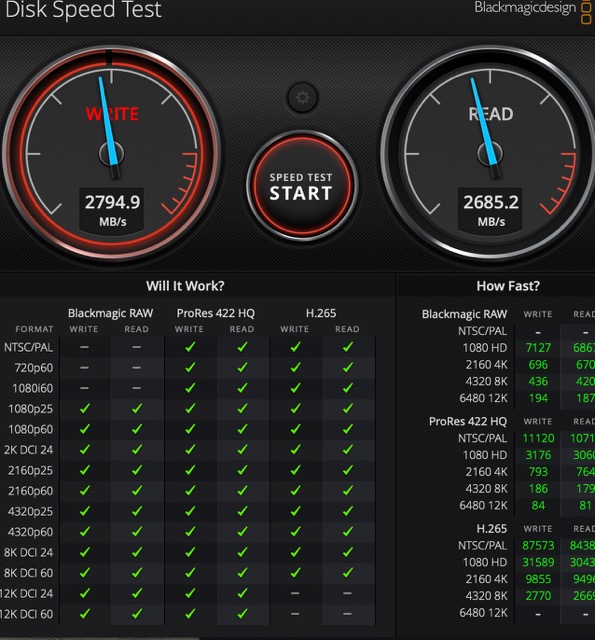The image size is (595, 640).
Task: Click Blackmagic RAW heading in Will It Work table
Action: 110,313
